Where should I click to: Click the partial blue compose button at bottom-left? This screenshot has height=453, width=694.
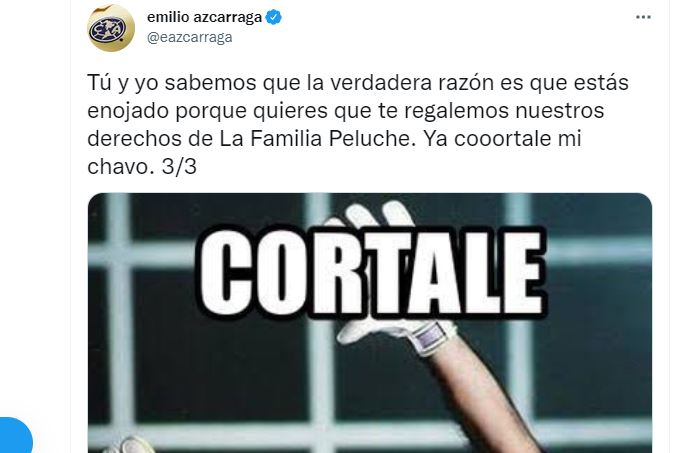point(16,435)
